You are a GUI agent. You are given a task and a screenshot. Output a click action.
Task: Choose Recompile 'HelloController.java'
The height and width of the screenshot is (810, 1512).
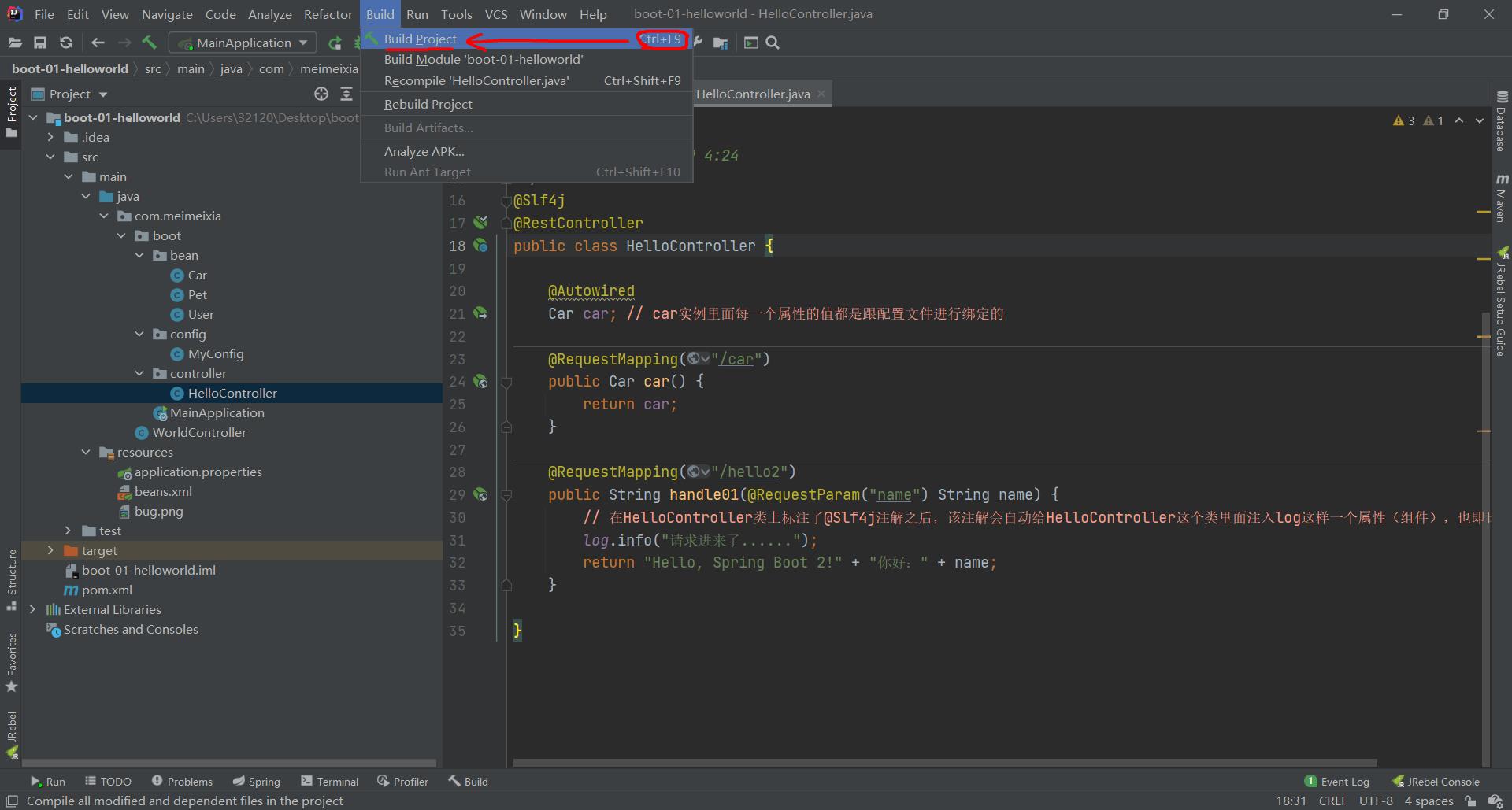(526, 80)
